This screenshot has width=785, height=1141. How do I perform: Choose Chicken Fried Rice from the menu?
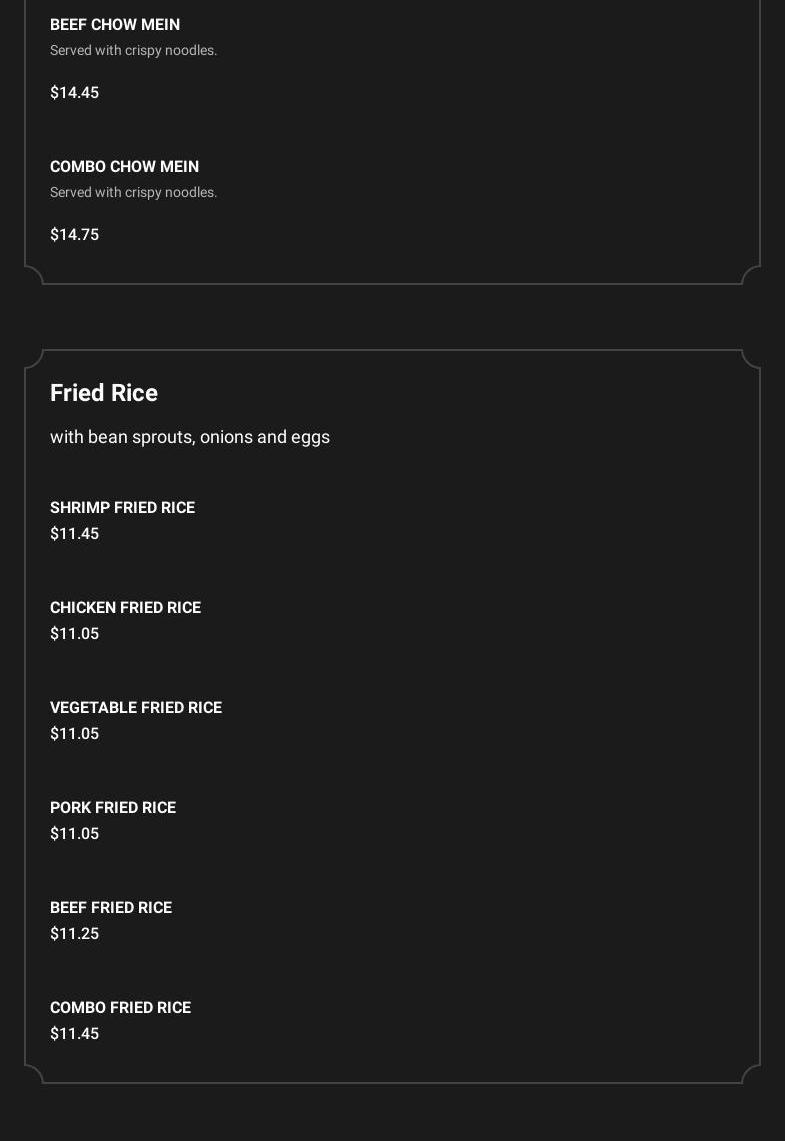125,607
